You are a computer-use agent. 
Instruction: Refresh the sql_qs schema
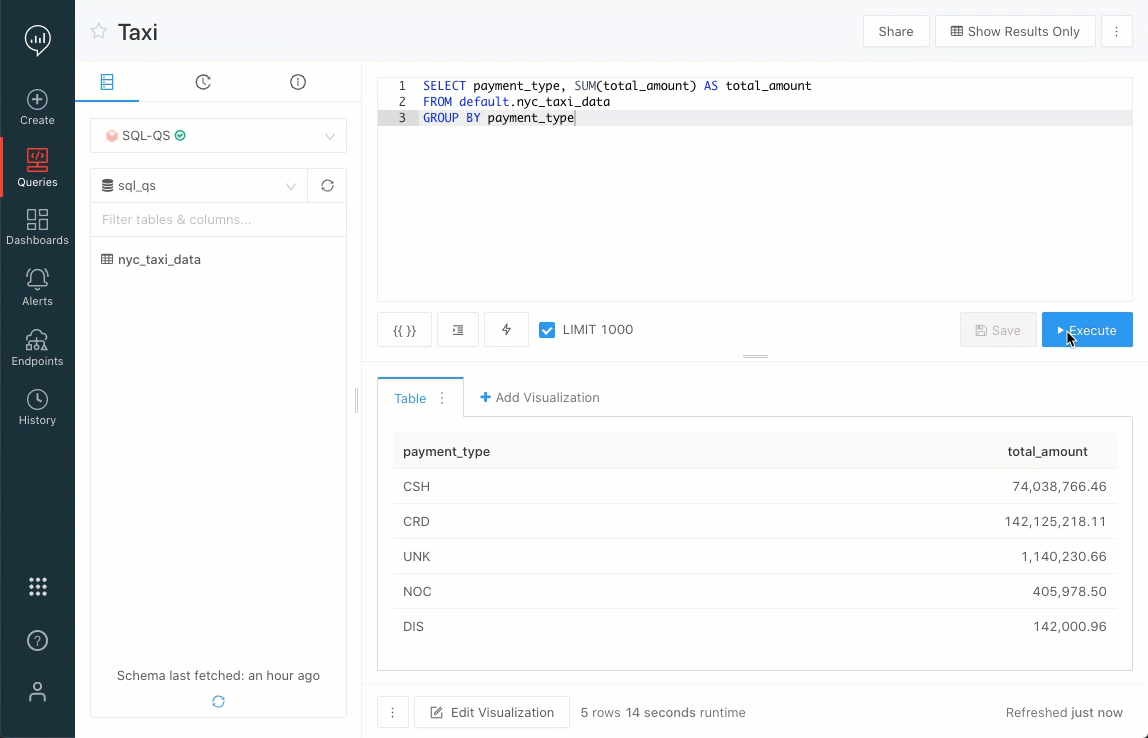tap(328, 185)
